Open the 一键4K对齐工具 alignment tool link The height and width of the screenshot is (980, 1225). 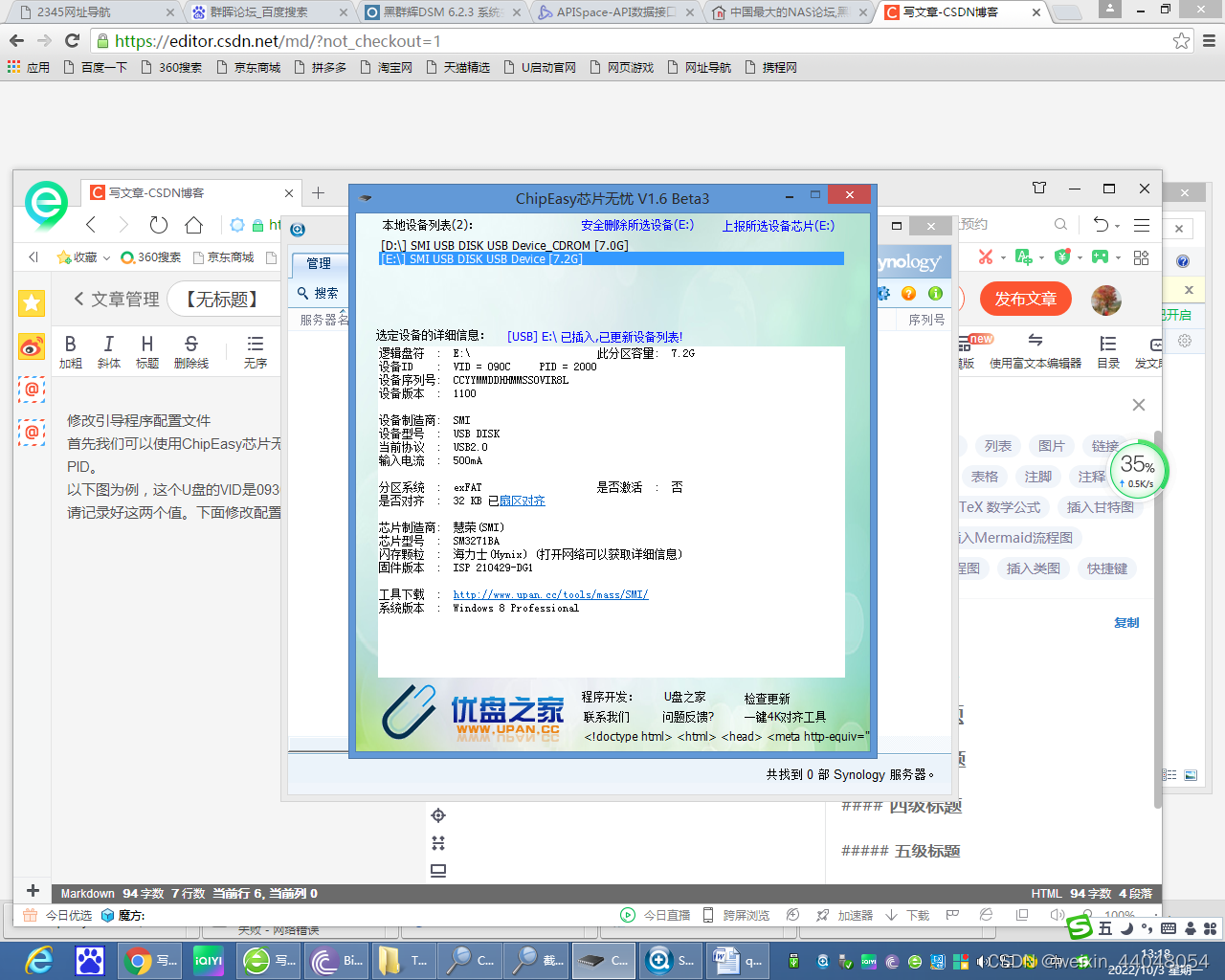click(x=785, y=717)
